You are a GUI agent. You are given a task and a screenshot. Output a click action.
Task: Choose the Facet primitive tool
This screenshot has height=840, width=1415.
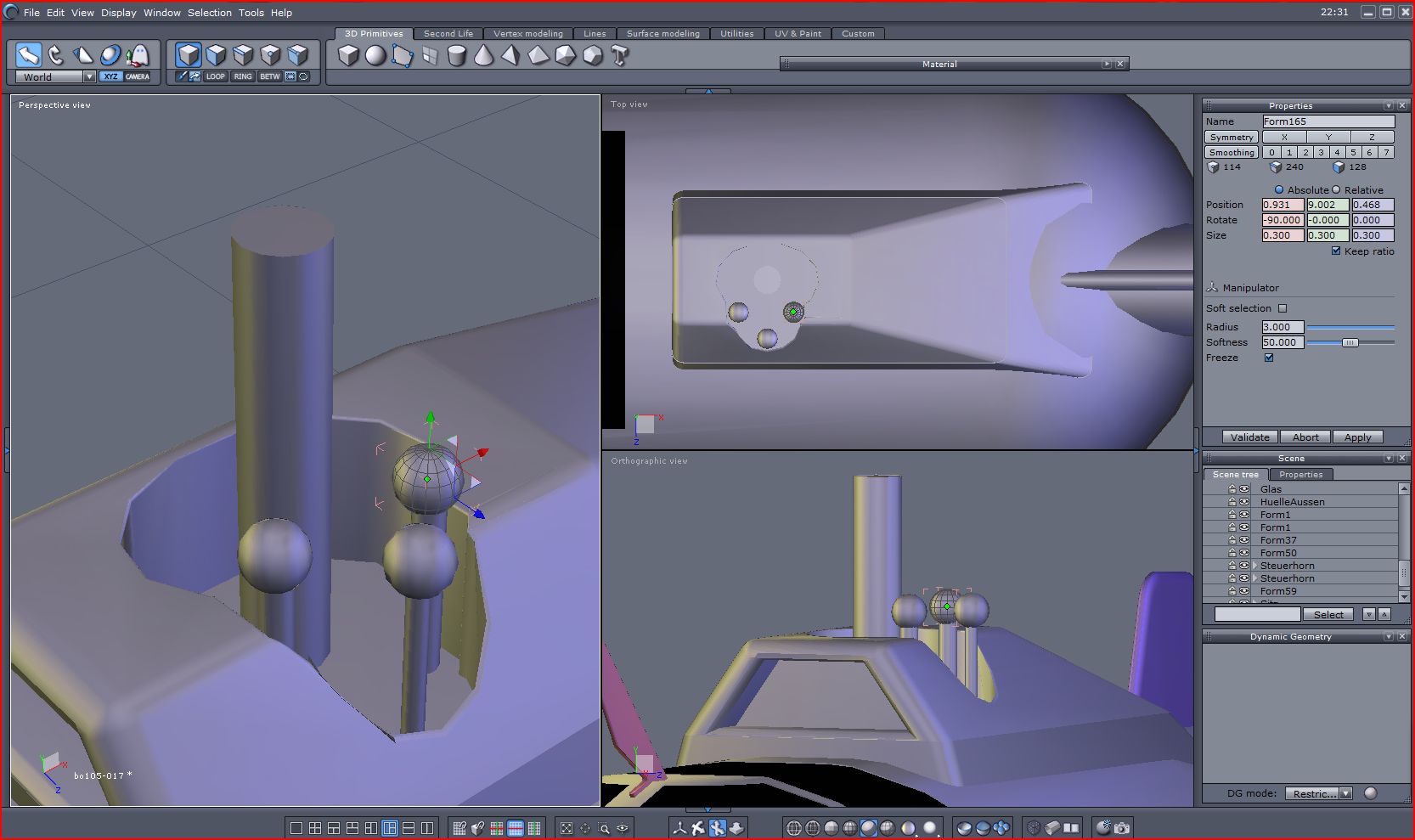(x=403, y=56)
